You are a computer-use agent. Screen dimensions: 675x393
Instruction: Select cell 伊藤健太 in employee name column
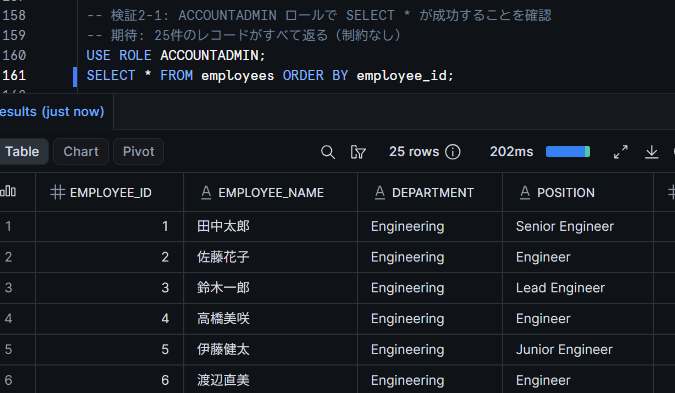(270, 349)
